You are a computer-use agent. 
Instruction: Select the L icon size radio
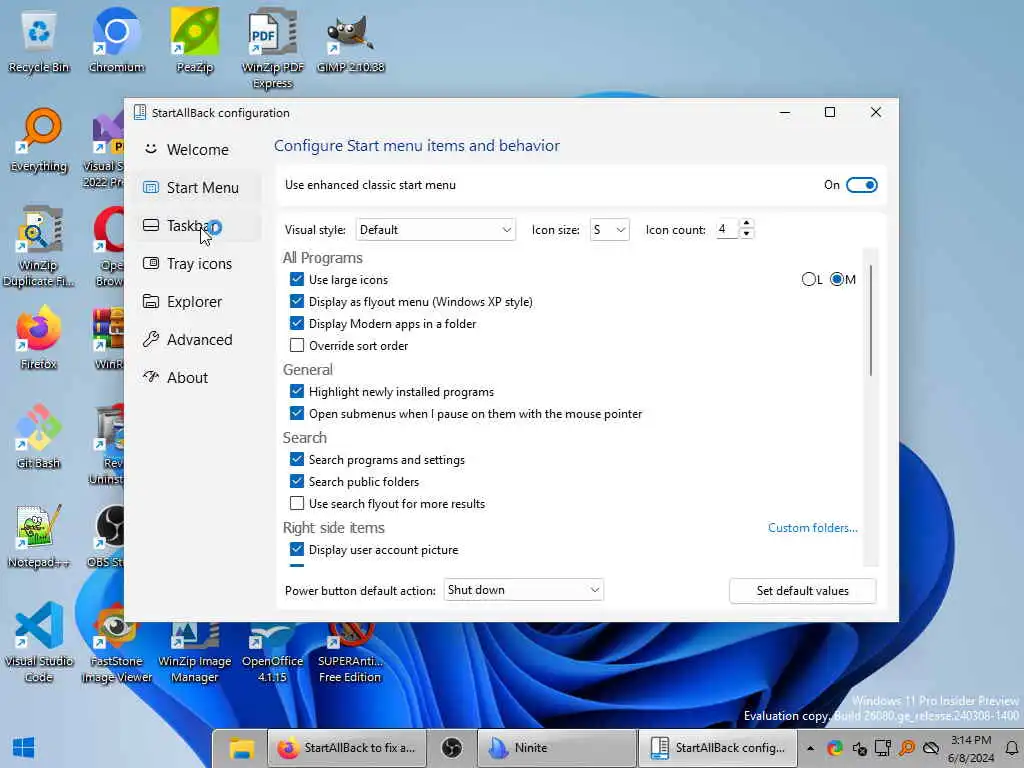point(808,280)
